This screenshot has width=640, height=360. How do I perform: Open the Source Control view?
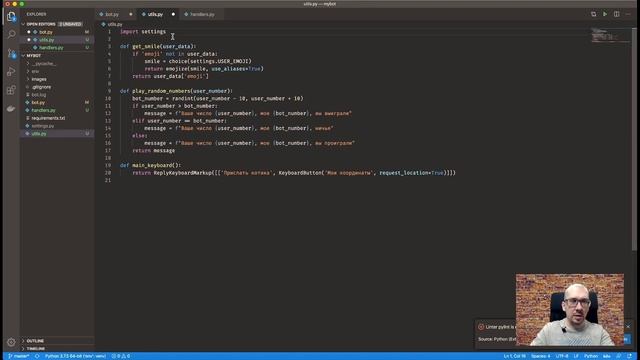tap(11, 53)
